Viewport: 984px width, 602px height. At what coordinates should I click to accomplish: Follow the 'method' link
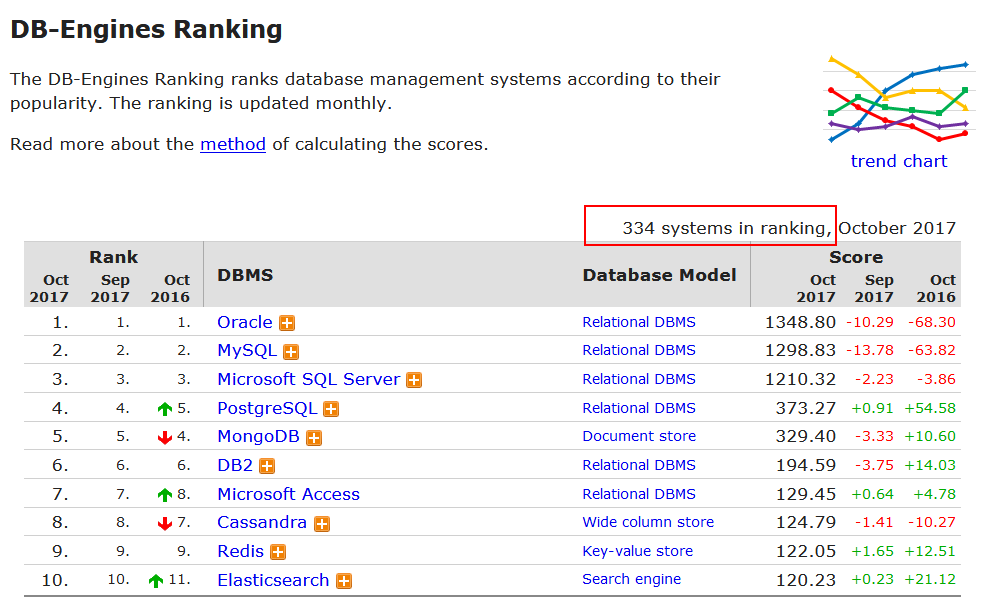(233, 144)
